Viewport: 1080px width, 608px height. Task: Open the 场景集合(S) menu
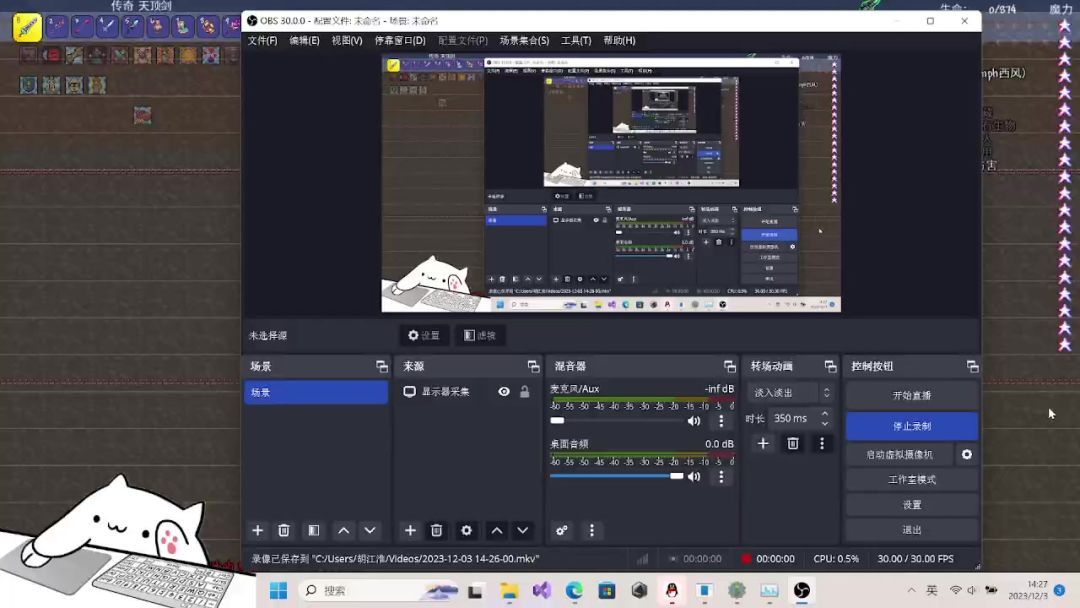(x=524, y=41)
